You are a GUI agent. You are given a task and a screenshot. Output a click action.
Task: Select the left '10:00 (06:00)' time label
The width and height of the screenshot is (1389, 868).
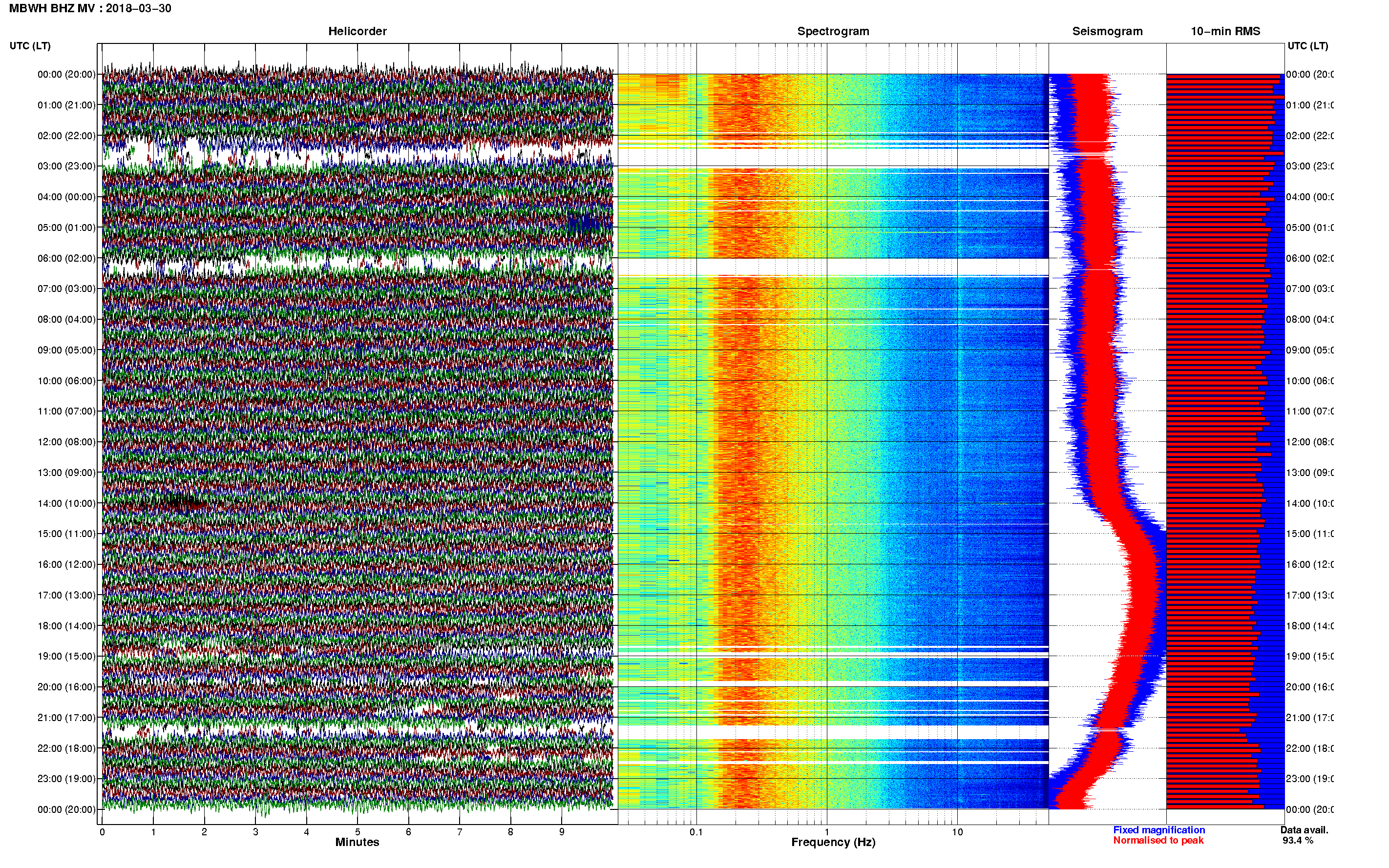point(66,381)
